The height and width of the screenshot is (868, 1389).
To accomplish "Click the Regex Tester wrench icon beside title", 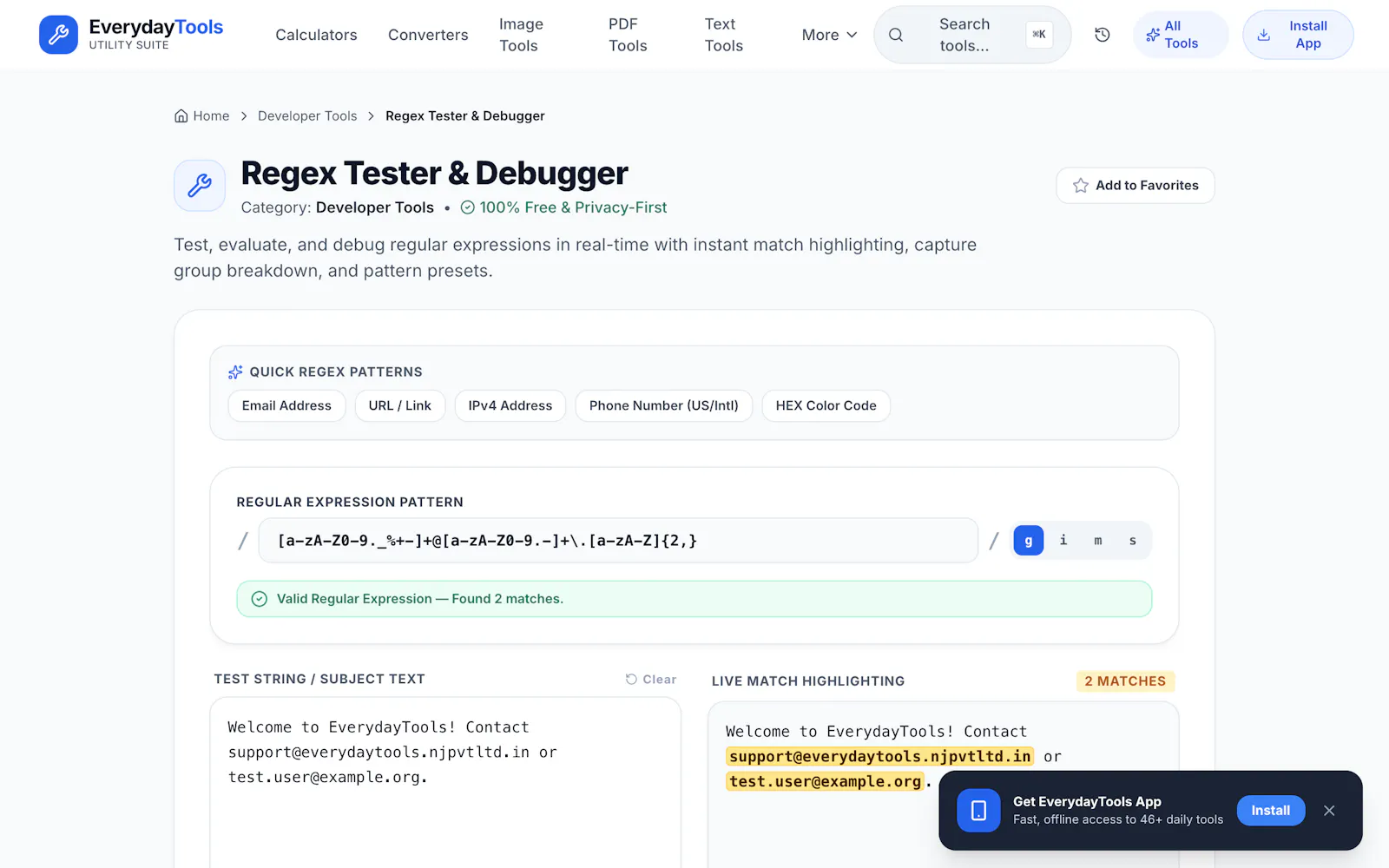I will point(200,186).
